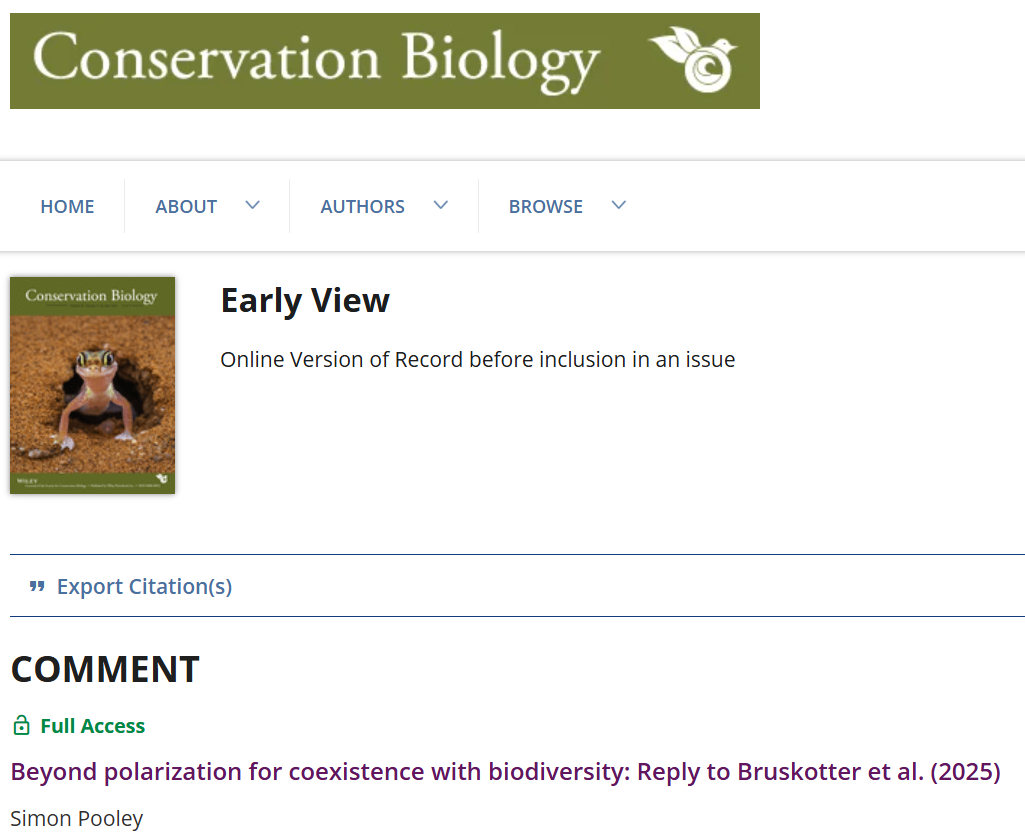Click the Wiley logo on the journal cover

26,479
